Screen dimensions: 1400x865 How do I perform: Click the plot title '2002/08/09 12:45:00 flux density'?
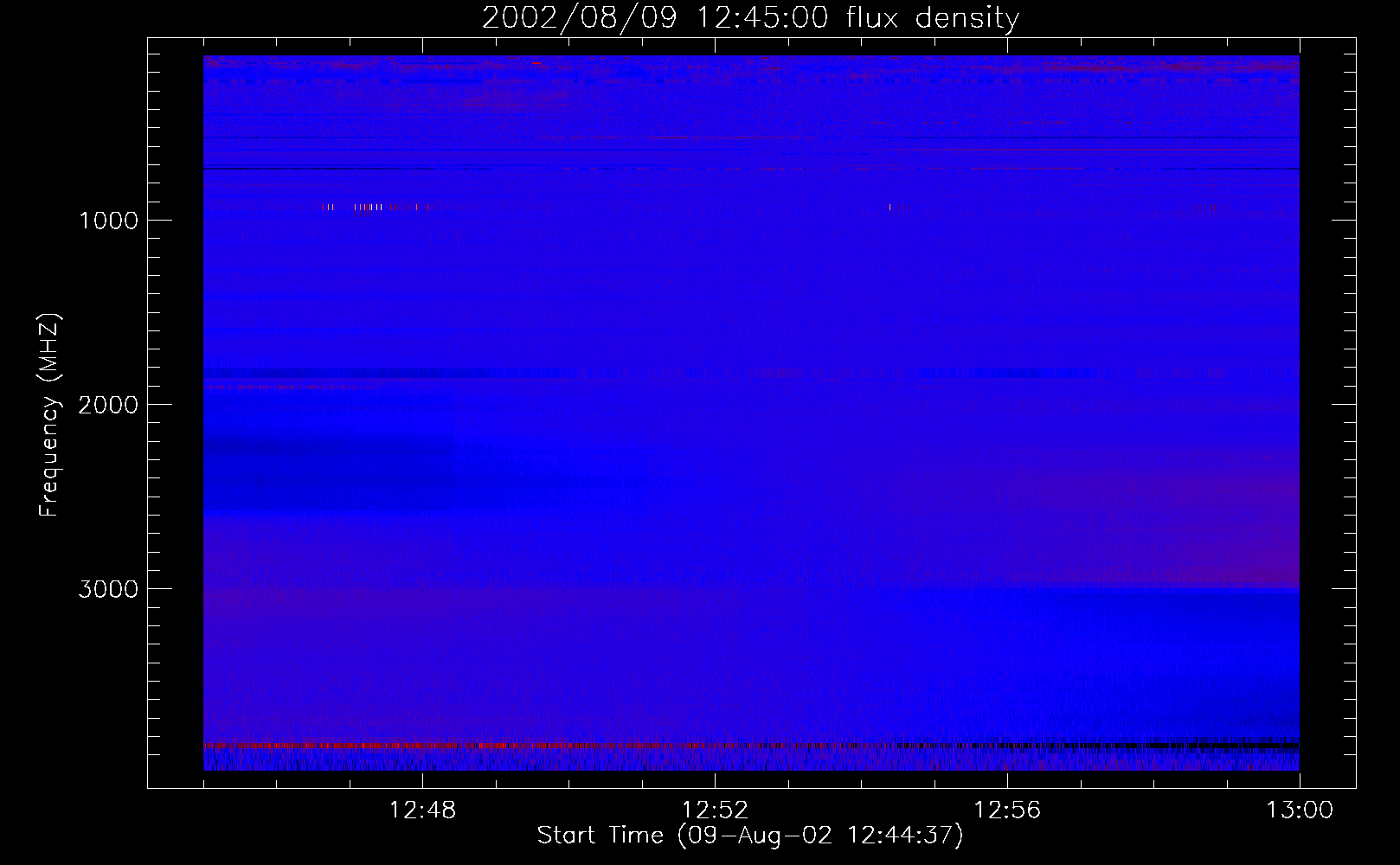750,18
